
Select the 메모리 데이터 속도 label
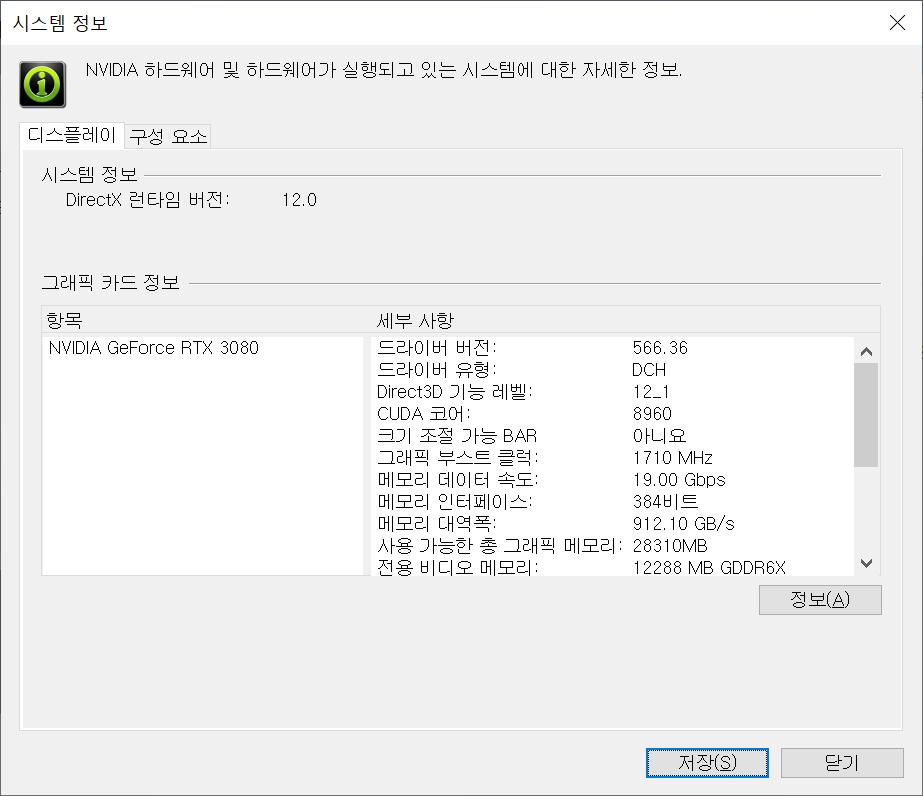click(458, 479)
